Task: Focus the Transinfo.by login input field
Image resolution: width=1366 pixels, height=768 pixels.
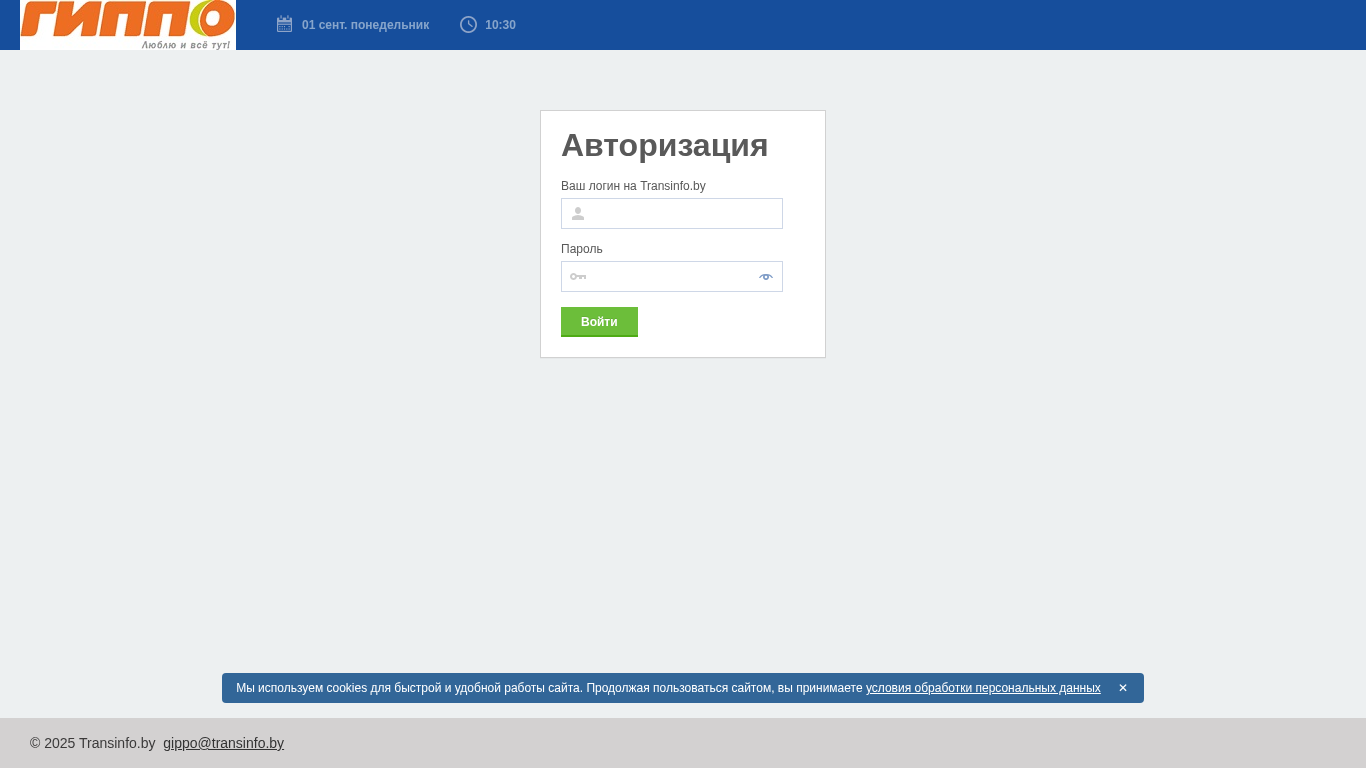Action: pyautogui.click(x=672, y=213)
